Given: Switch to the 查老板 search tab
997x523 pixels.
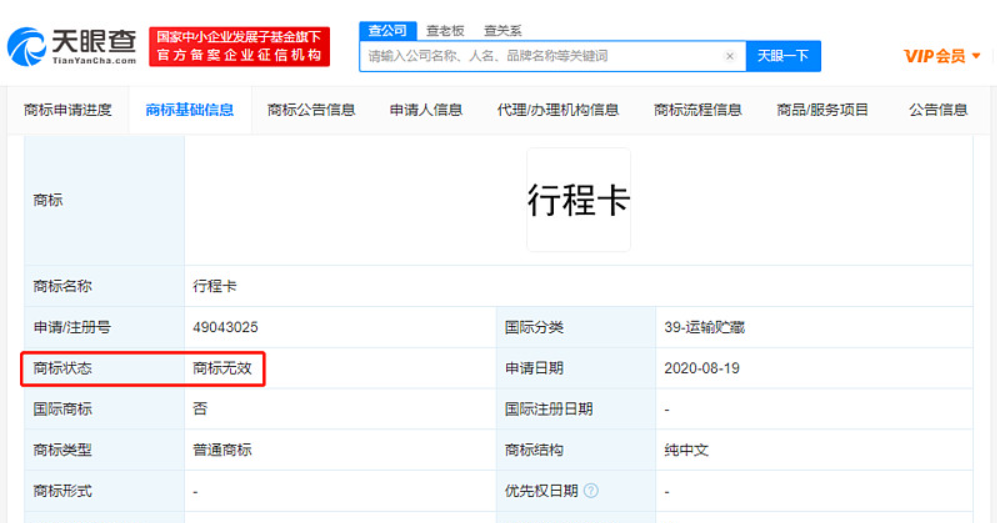Looking at the screenshot, I should coord(444,31).
